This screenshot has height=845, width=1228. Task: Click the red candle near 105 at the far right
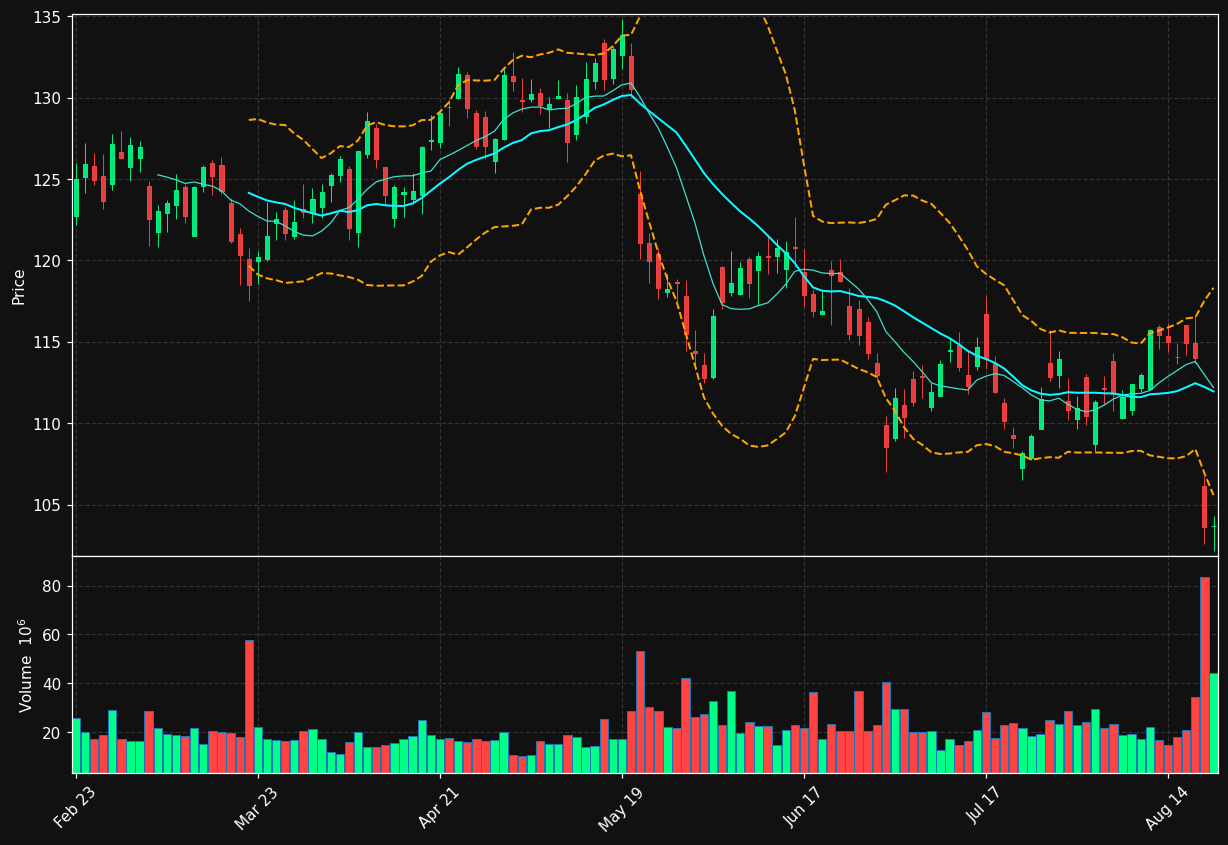1205,507
